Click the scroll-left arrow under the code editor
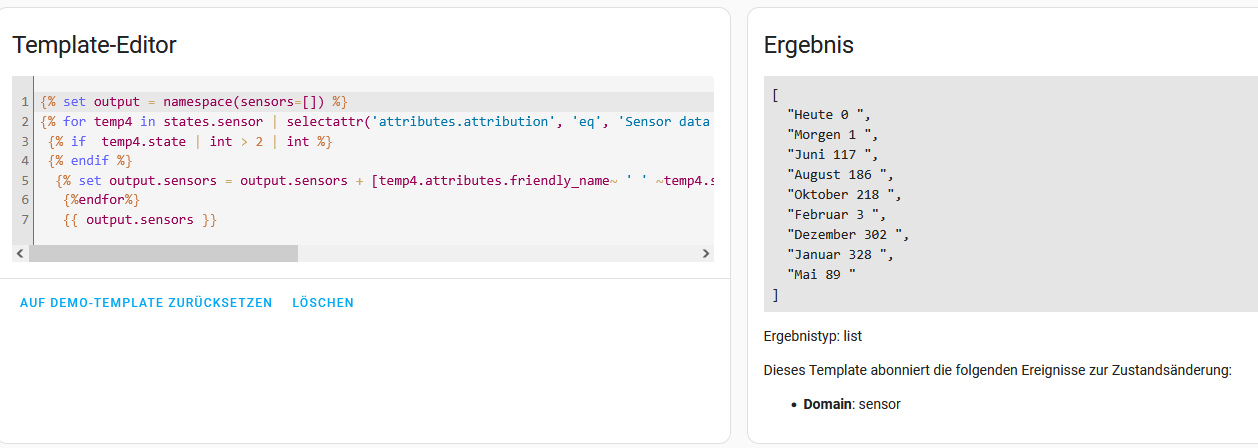 point(20,254)
